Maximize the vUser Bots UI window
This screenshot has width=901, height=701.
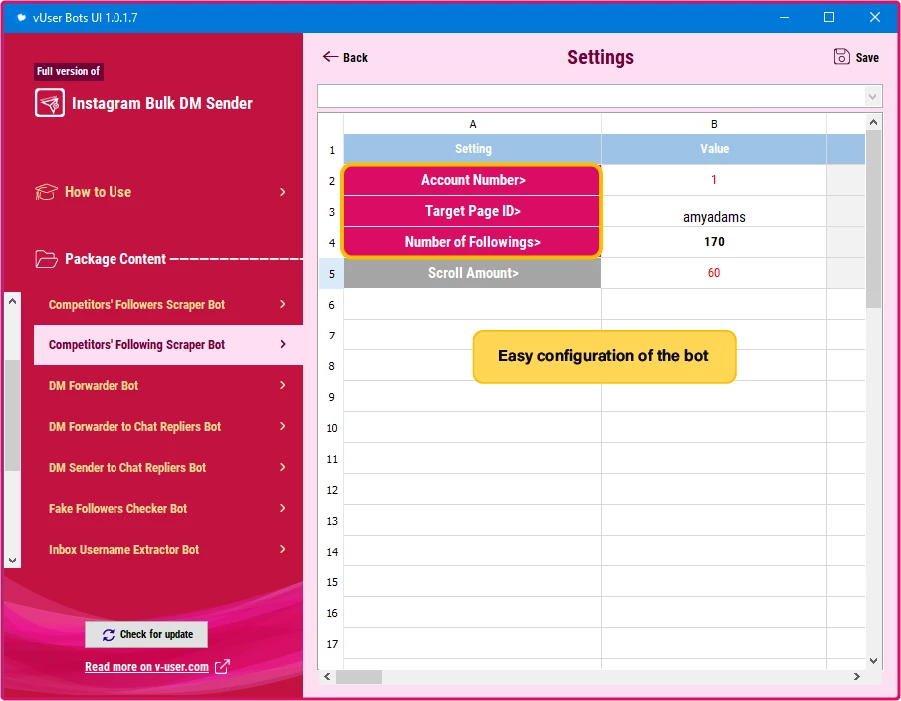point(829,17)
